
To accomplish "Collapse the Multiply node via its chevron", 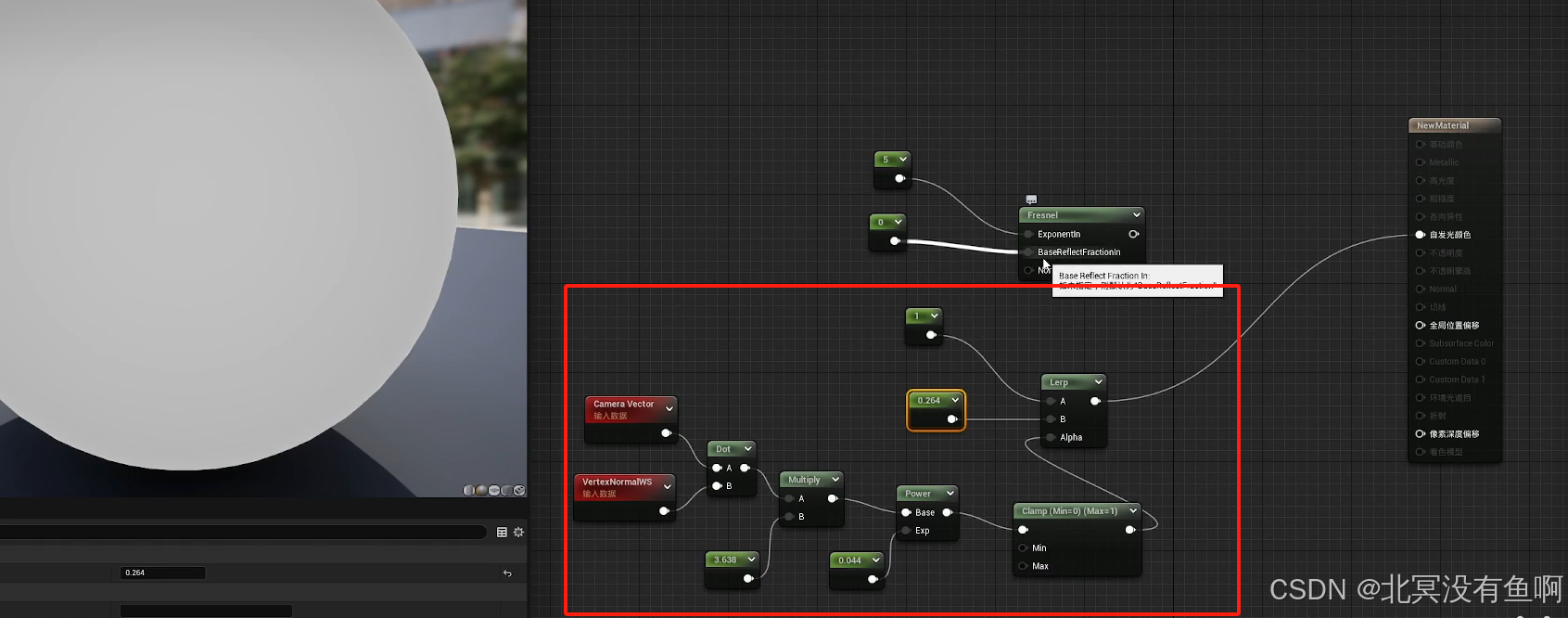I will click(835, 480).
